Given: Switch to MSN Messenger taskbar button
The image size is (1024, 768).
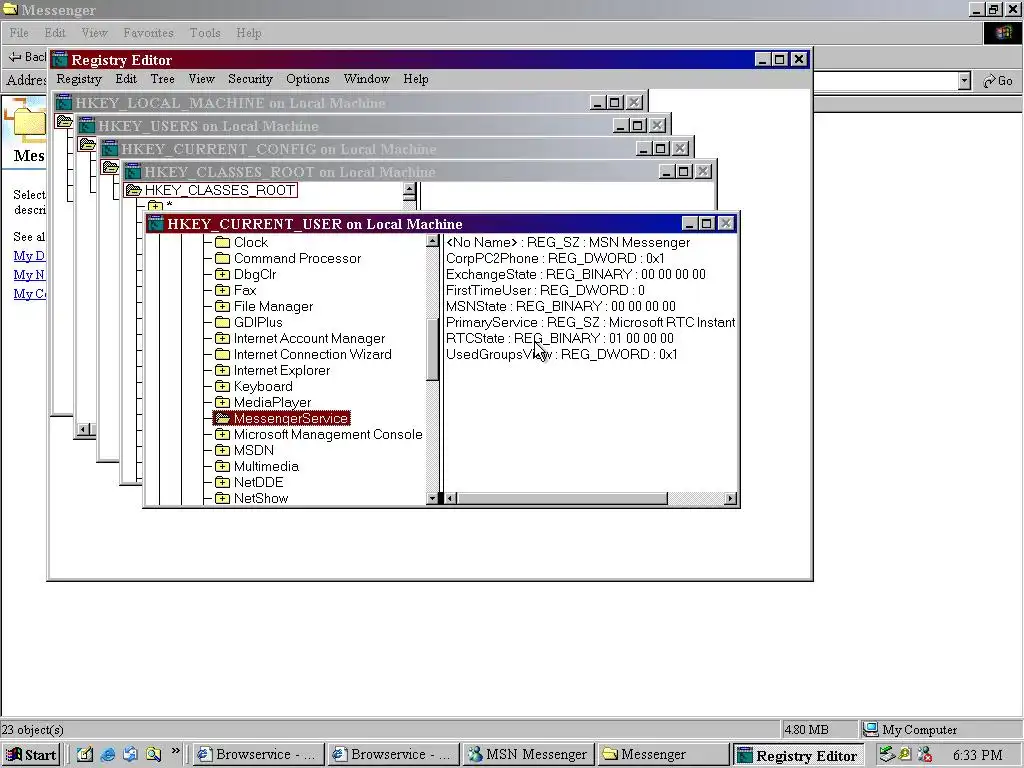Looking at the screenshot, I should click(x=529, y=755).
